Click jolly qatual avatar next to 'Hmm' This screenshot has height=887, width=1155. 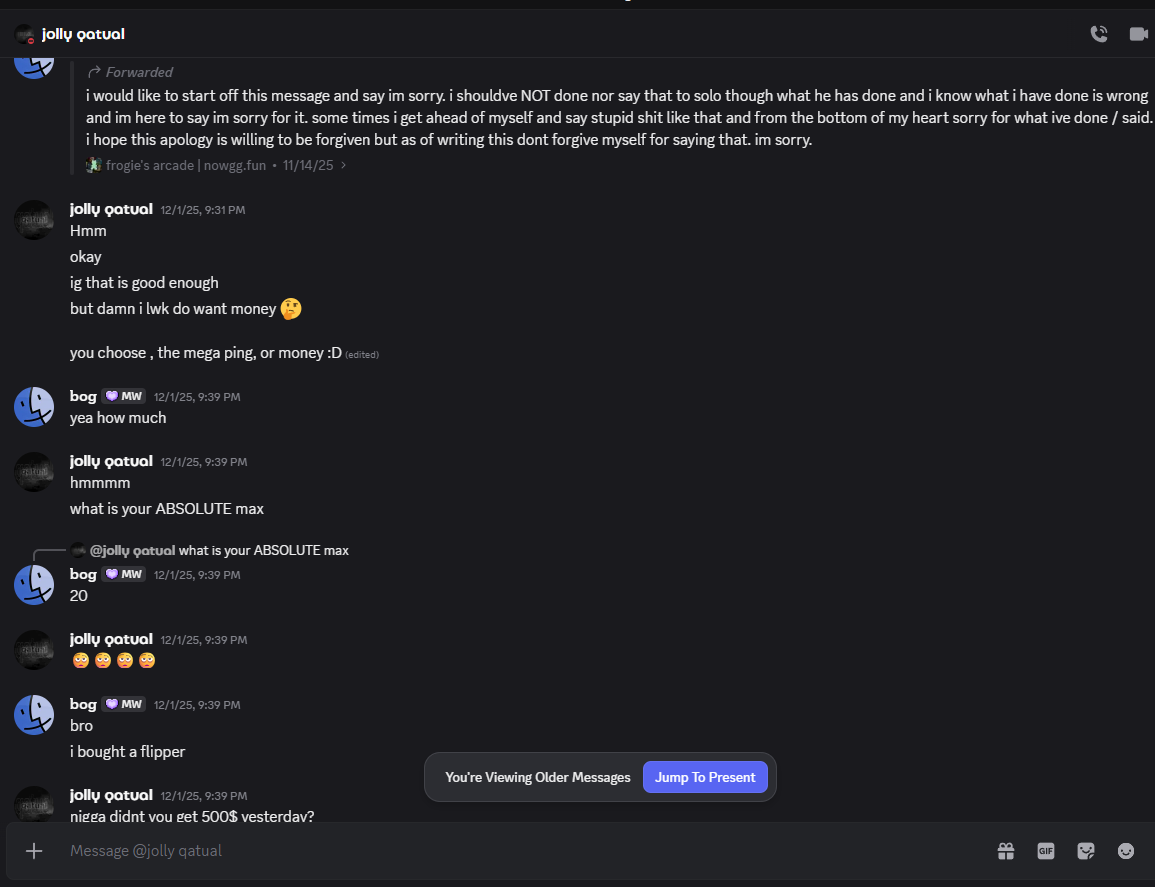pyautogui.click(x=33, y=220)
